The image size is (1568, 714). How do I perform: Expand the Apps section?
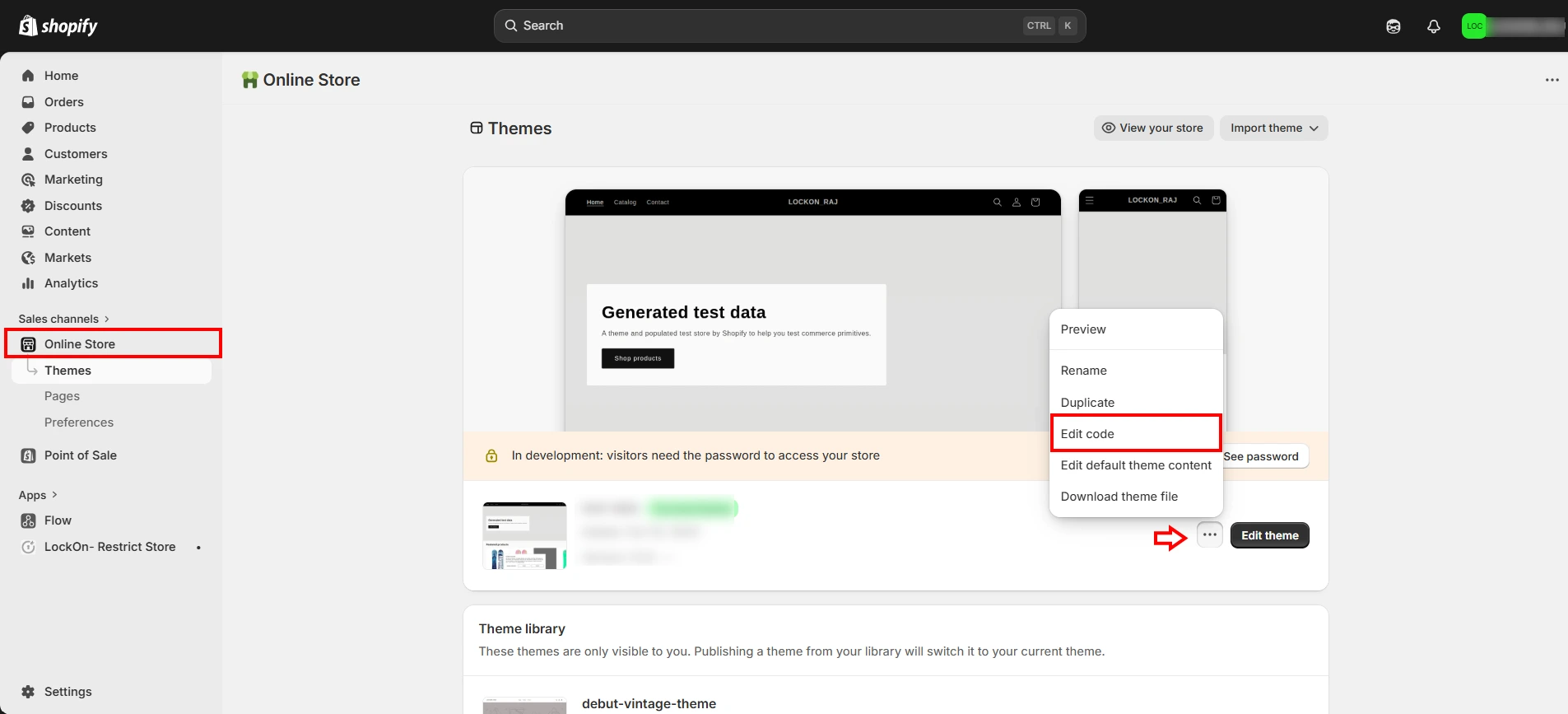(38, 495)
